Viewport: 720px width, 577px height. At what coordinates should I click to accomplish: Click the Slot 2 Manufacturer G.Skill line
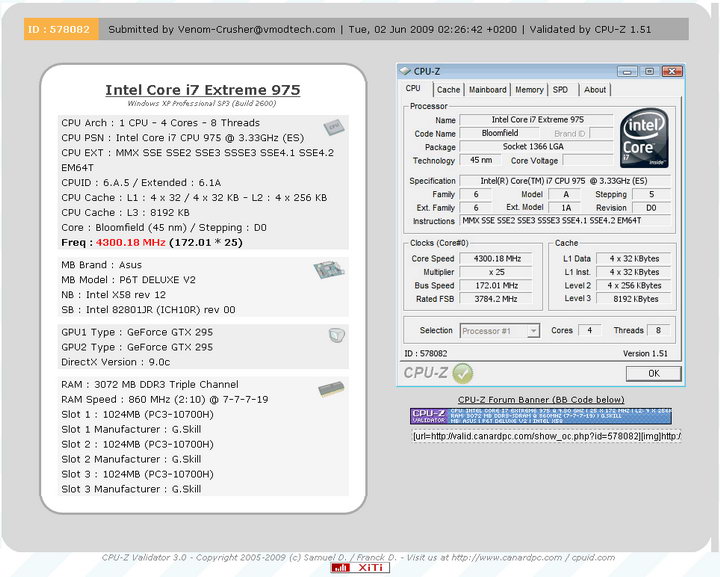131,459
